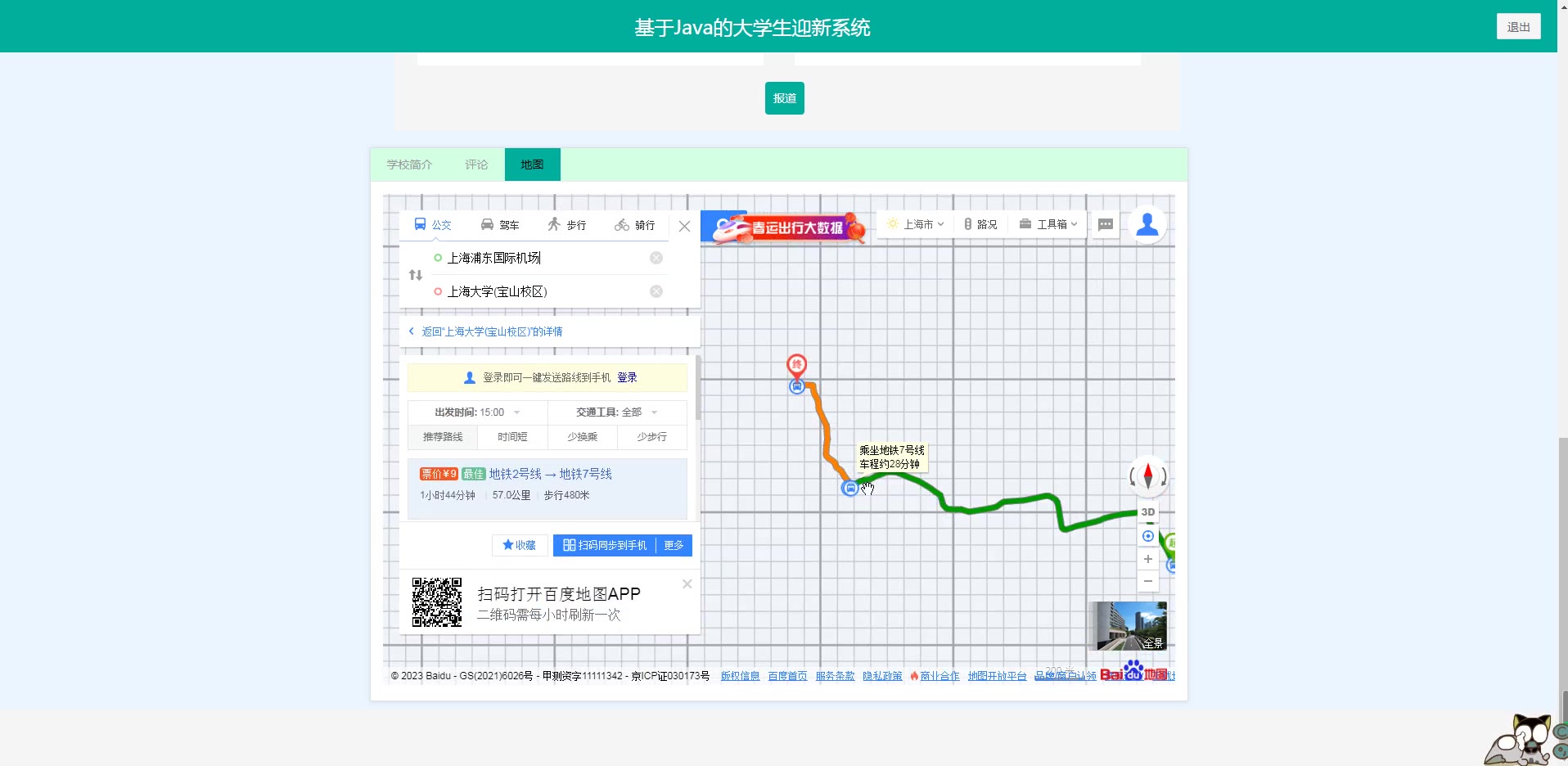Click the route panel scrollbar
This screenshot has width=1568, height=766.
[x=697, y=388]
